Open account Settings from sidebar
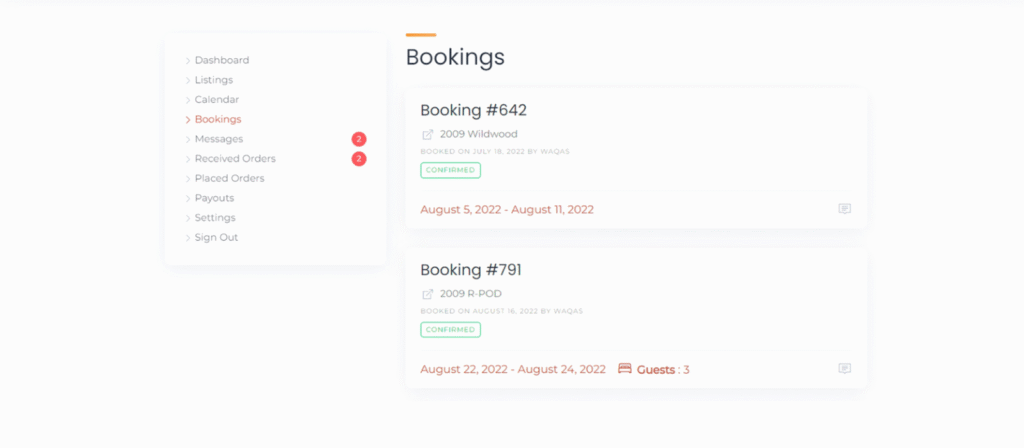This screenshot has width=1024, height=448. [215, 218]
